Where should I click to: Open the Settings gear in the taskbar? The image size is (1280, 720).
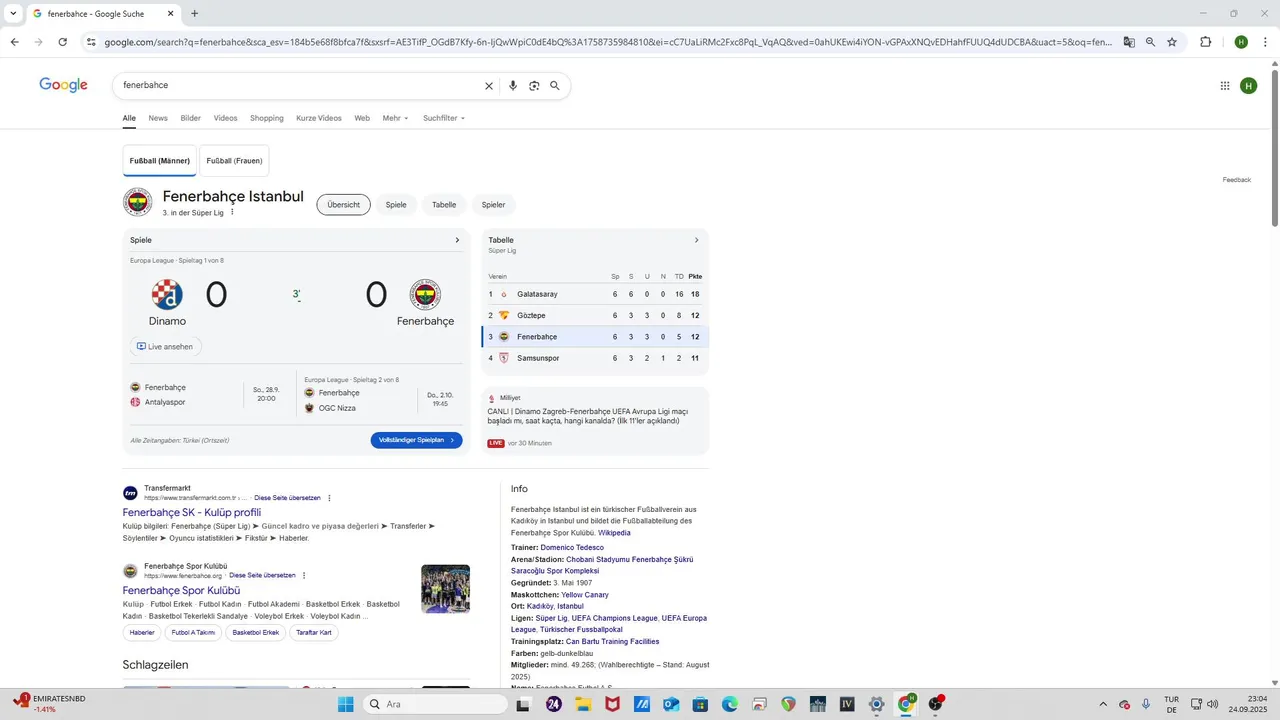click(877, 704)
